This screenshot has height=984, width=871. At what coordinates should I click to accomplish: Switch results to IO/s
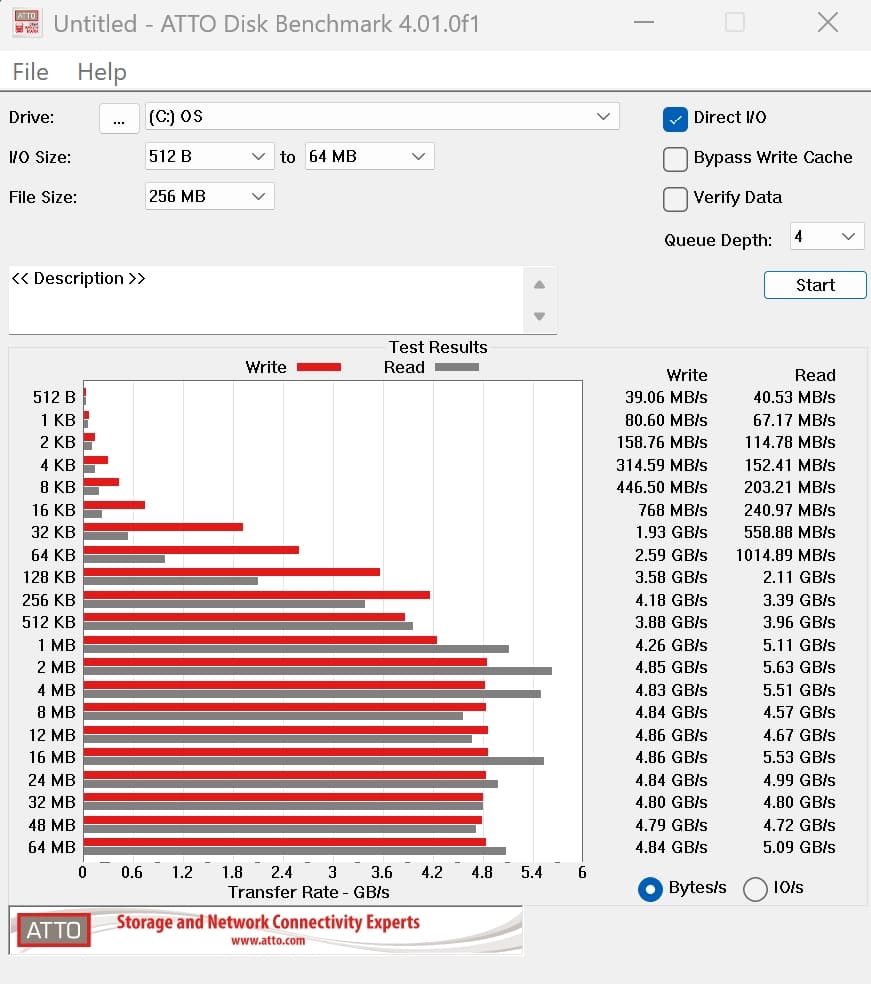pos(755,888)
